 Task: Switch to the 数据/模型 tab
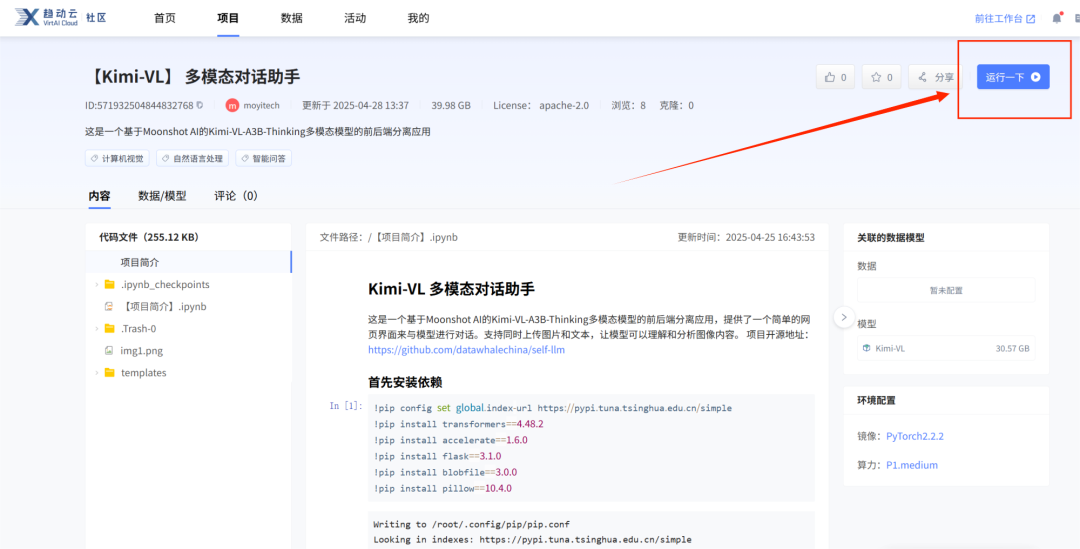163,196
